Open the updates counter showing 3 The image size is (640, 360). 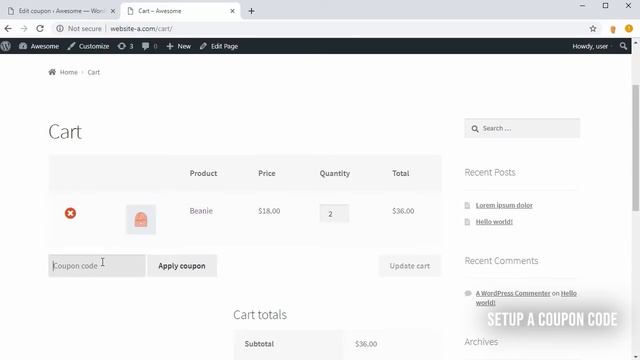pos(125,46)
